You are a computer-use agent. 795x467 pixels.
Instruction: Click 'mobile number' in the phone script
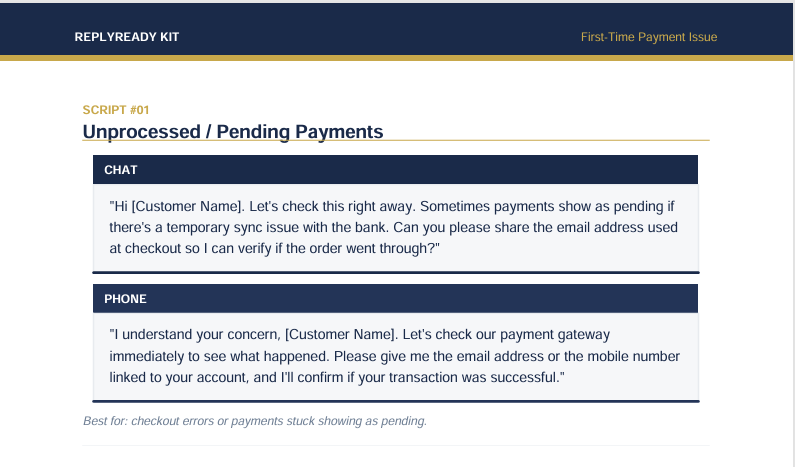click(633, 356)
